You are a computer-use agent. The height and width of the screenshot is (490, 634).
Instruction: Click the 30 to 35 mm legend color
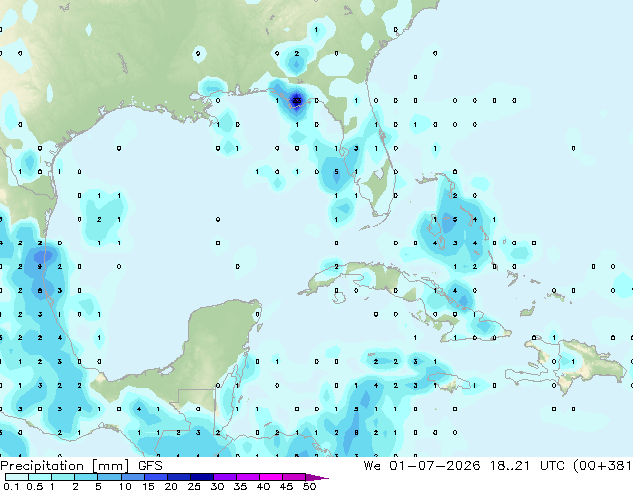point(225,477)
